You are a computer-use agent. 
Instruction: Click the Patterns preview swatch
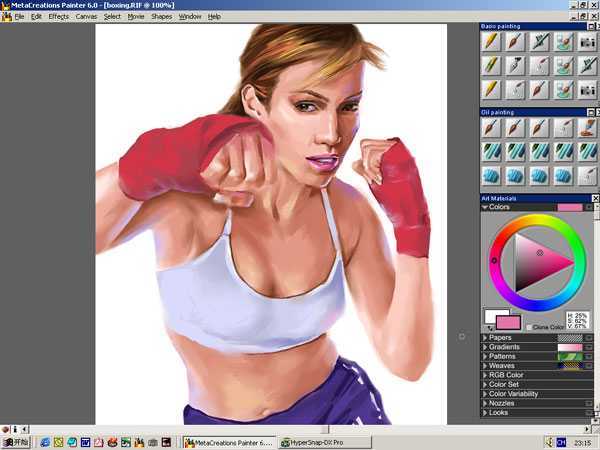coord(570,356)
